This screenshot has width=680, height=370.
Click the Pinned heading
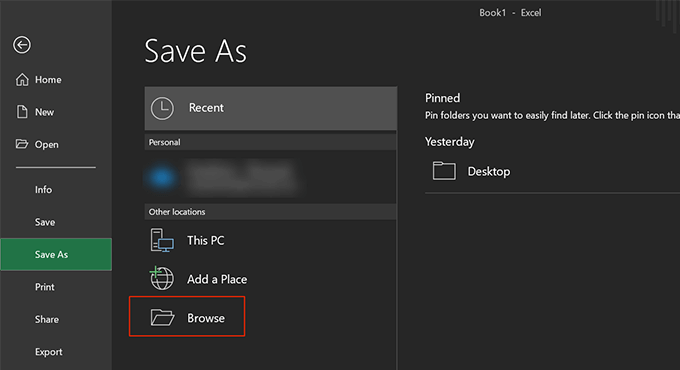[442, 98]
